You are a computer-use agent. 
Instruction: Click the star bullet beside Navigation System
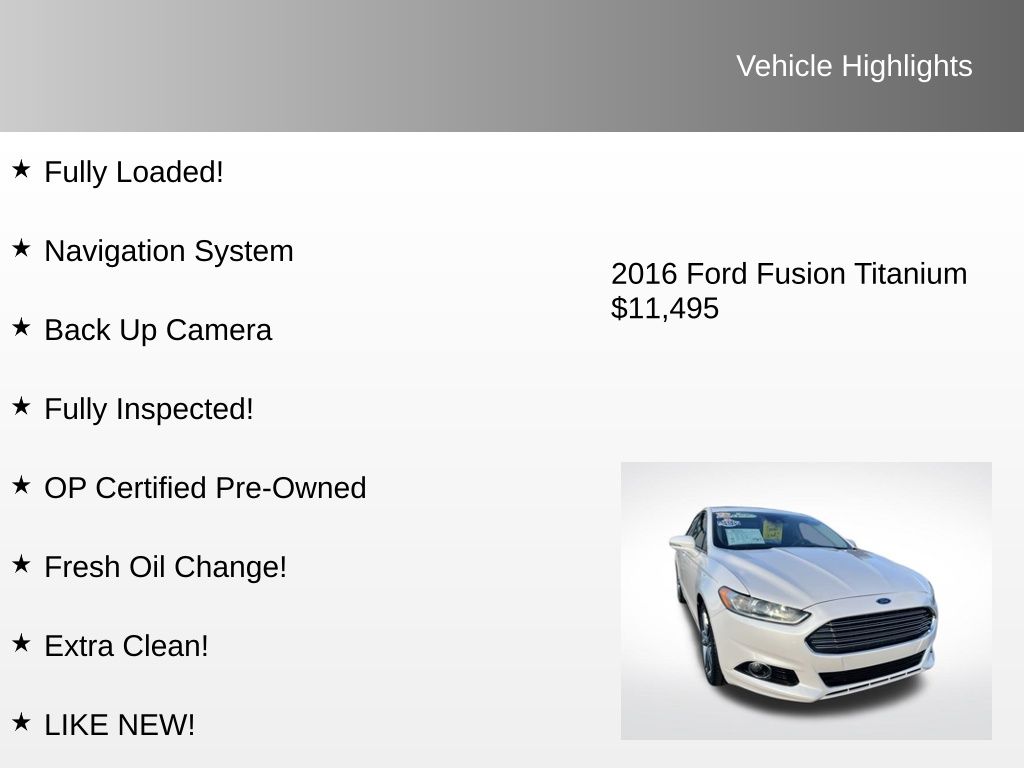pos(21,248)
